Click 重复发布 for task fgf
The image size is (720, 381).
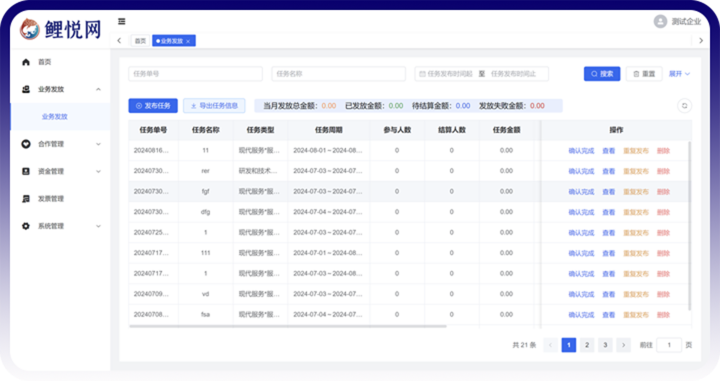(636, 192)
